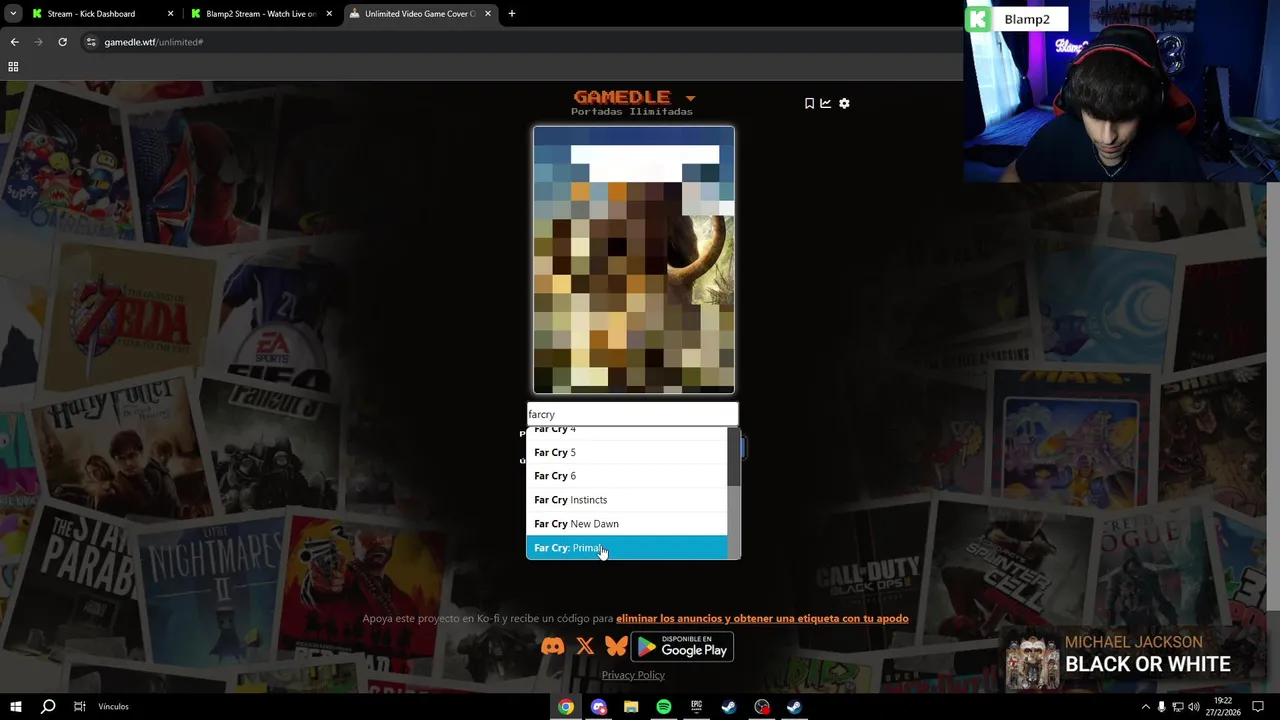The height and width of the screenshot is (720, 1280).
Task: Select the Unlimited Video Game Cover tab
Action: pos(420,14)
